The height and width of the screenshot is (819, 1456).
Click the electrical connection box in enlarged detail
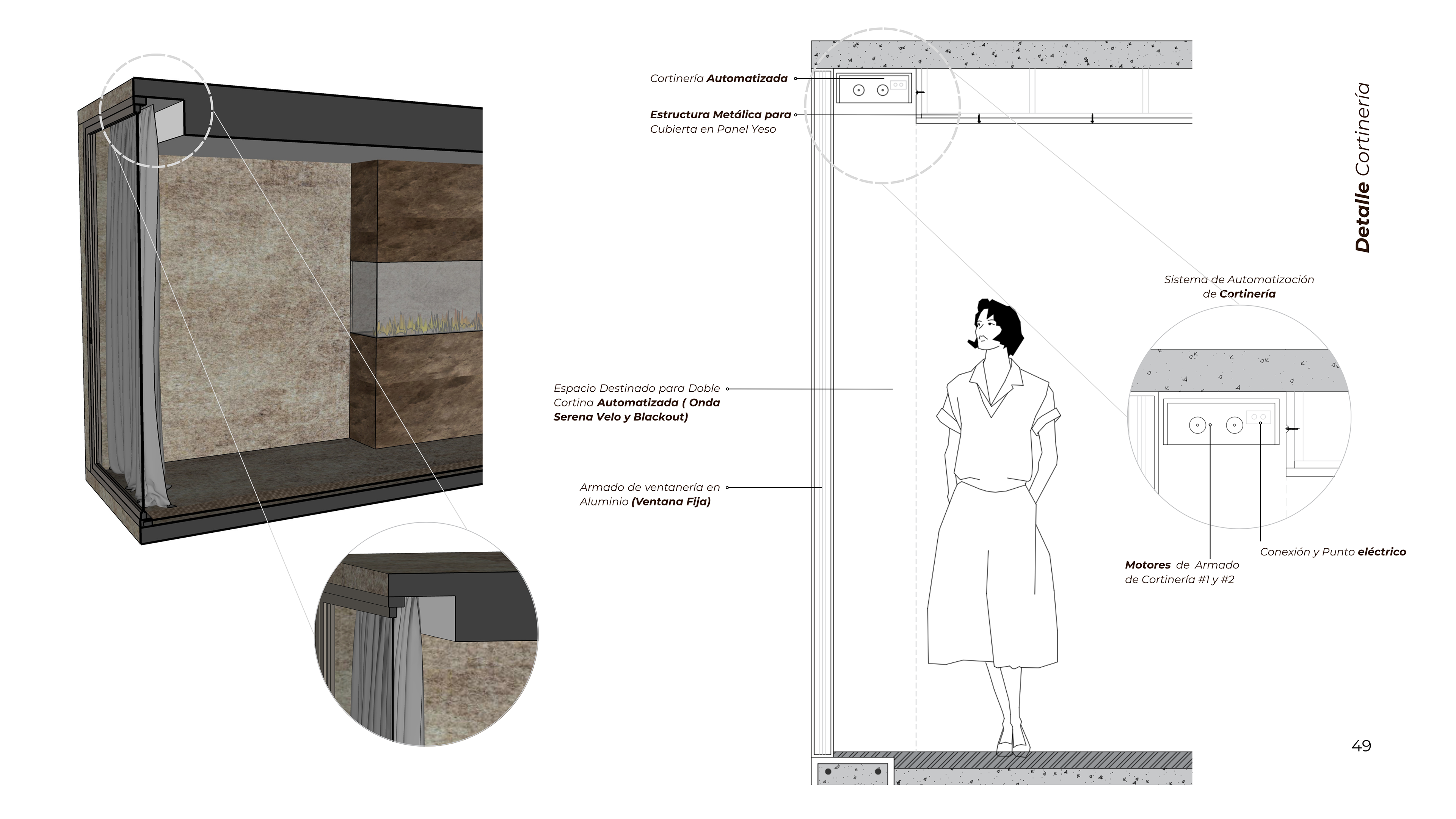tap(1258, 417)
